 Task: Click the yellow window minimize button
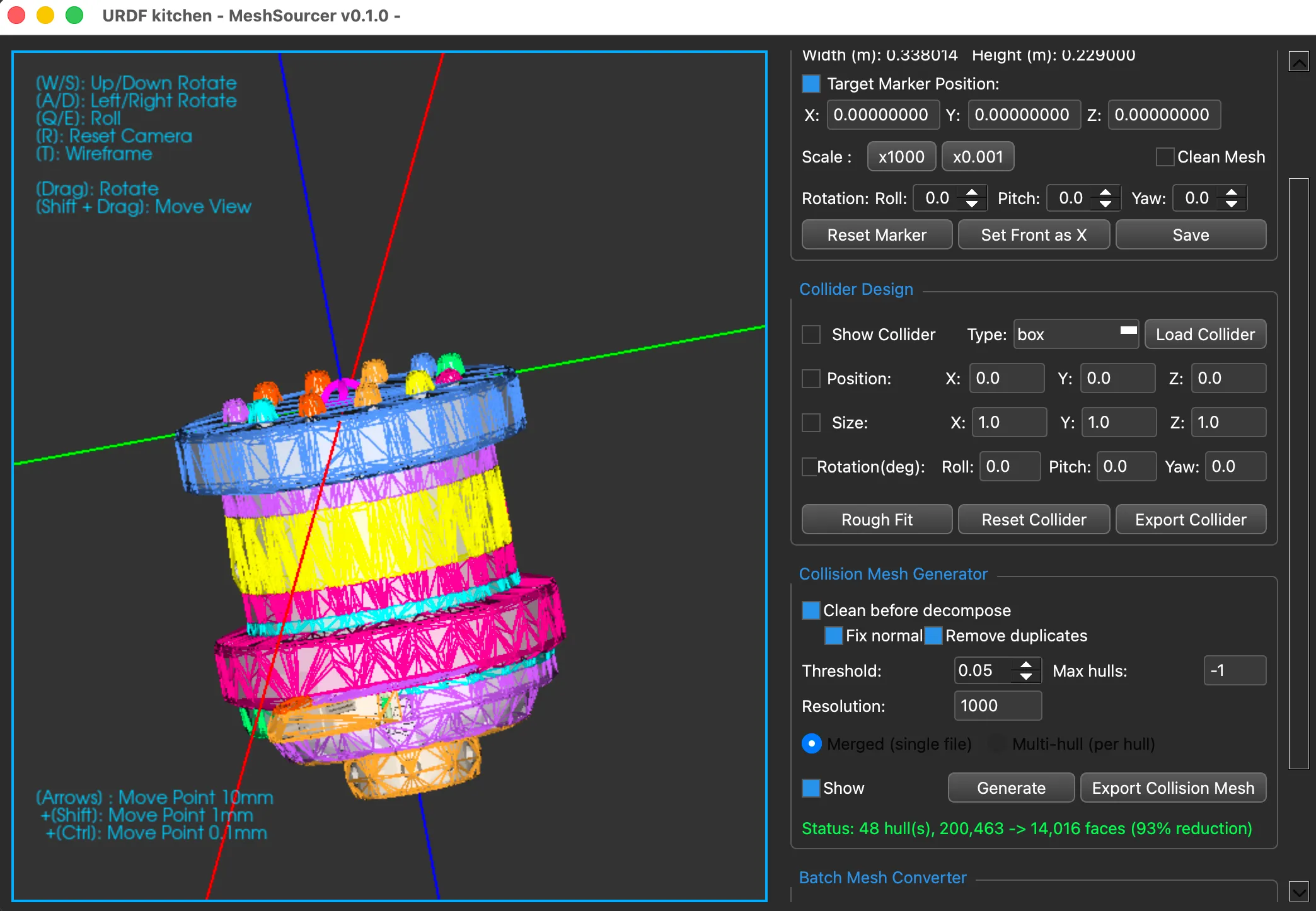[45, 15]
